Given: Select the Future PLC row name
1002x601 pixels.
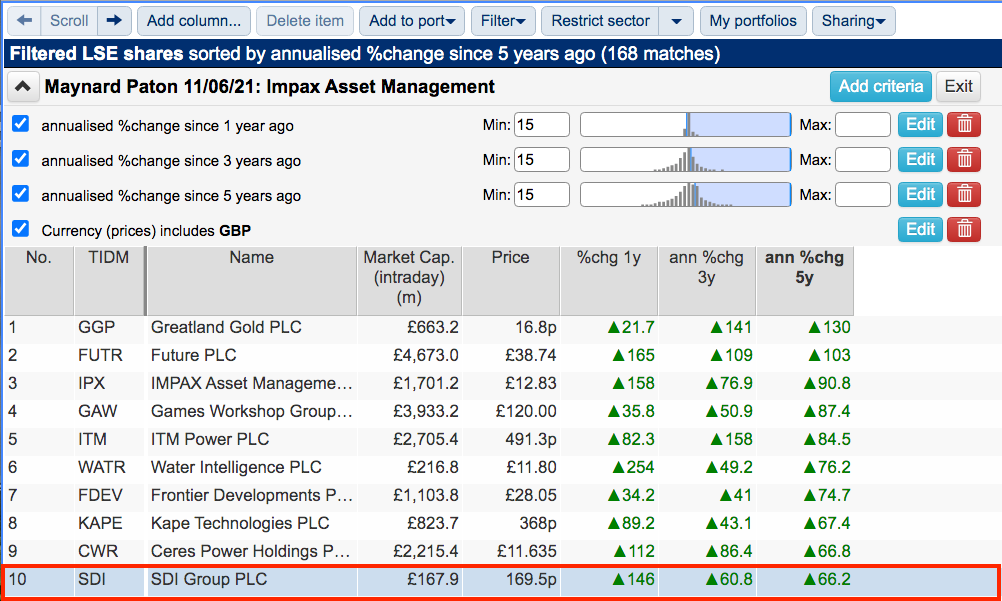Looking at the screenshot, I should [194, 355].
